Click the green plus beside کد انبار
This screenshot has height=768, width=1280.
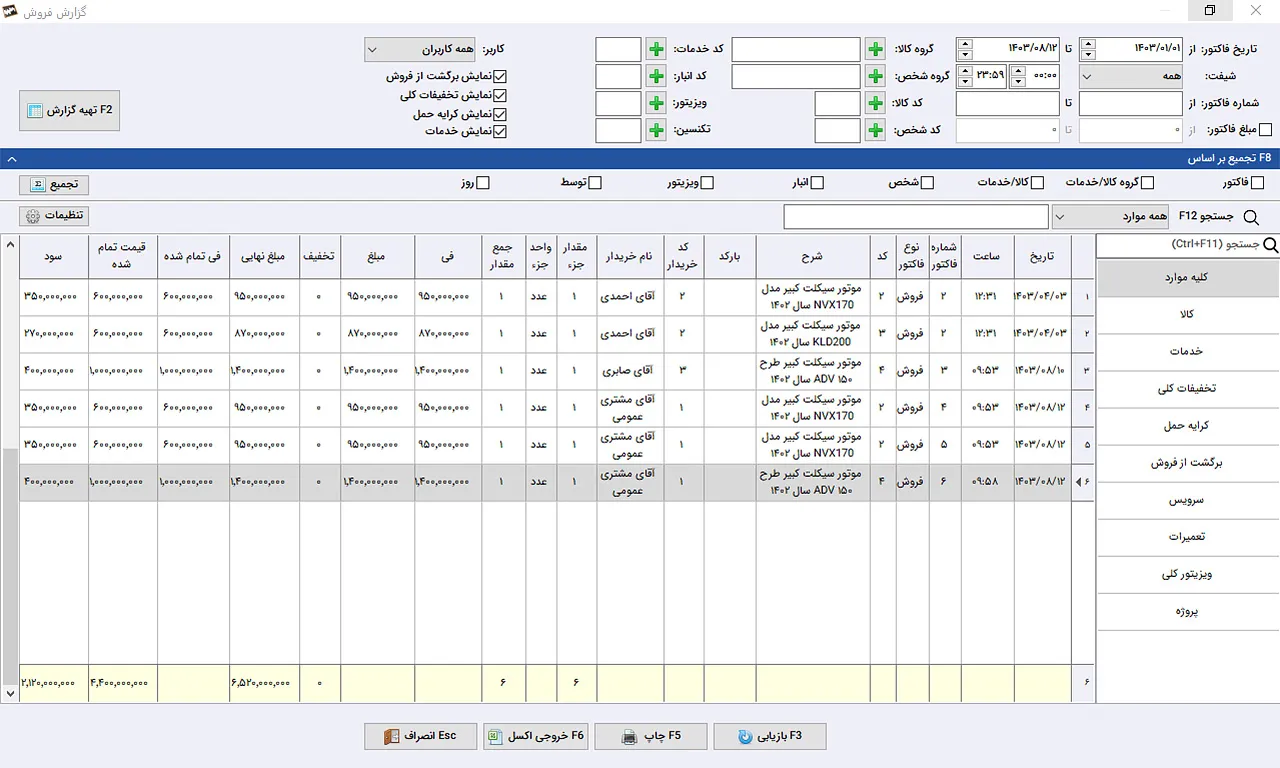pos(656,76)
